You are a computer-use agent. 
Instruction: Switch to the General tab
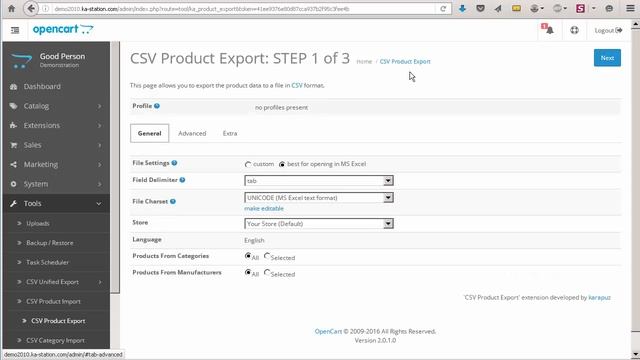[149, 133]
